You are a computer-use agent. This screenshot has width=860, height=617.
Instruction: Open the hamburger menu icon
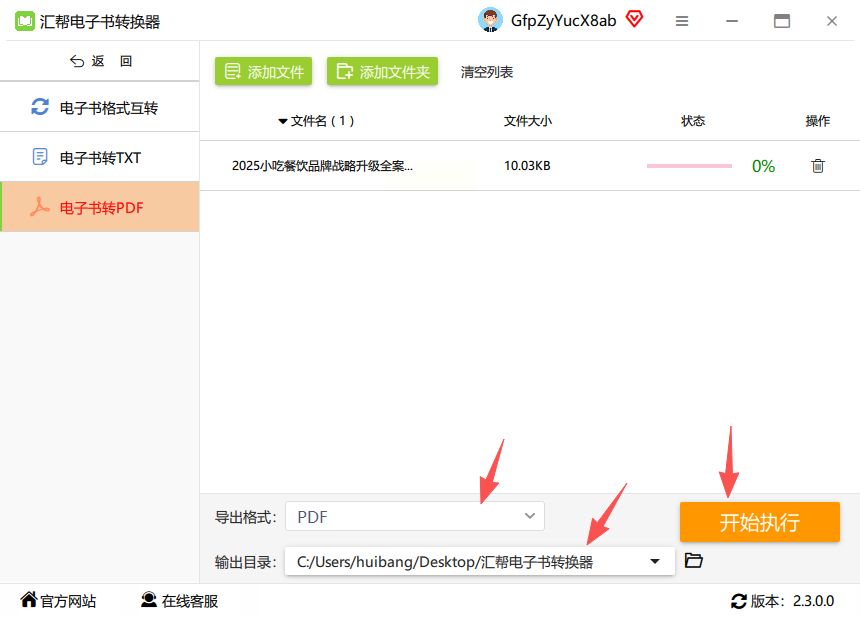coord(682,21)
